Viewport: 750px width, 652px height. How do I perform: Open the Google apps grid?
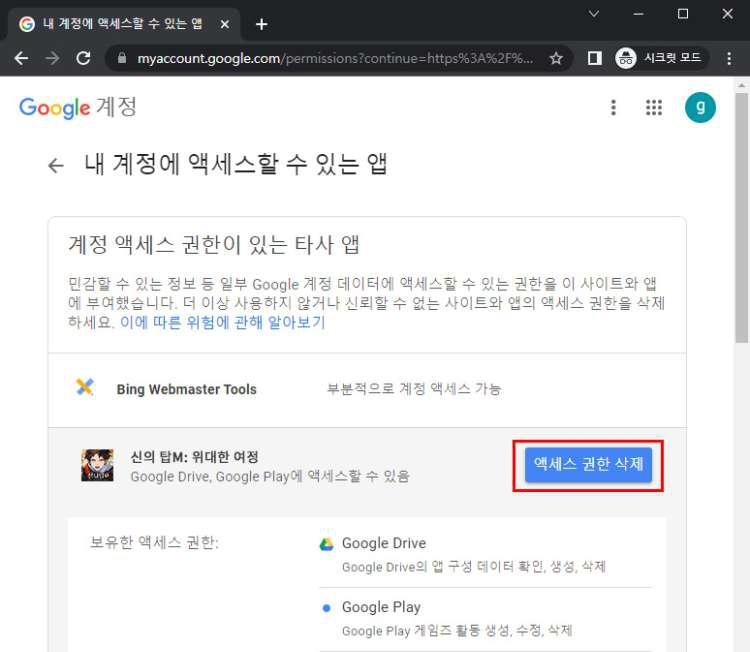653,108
